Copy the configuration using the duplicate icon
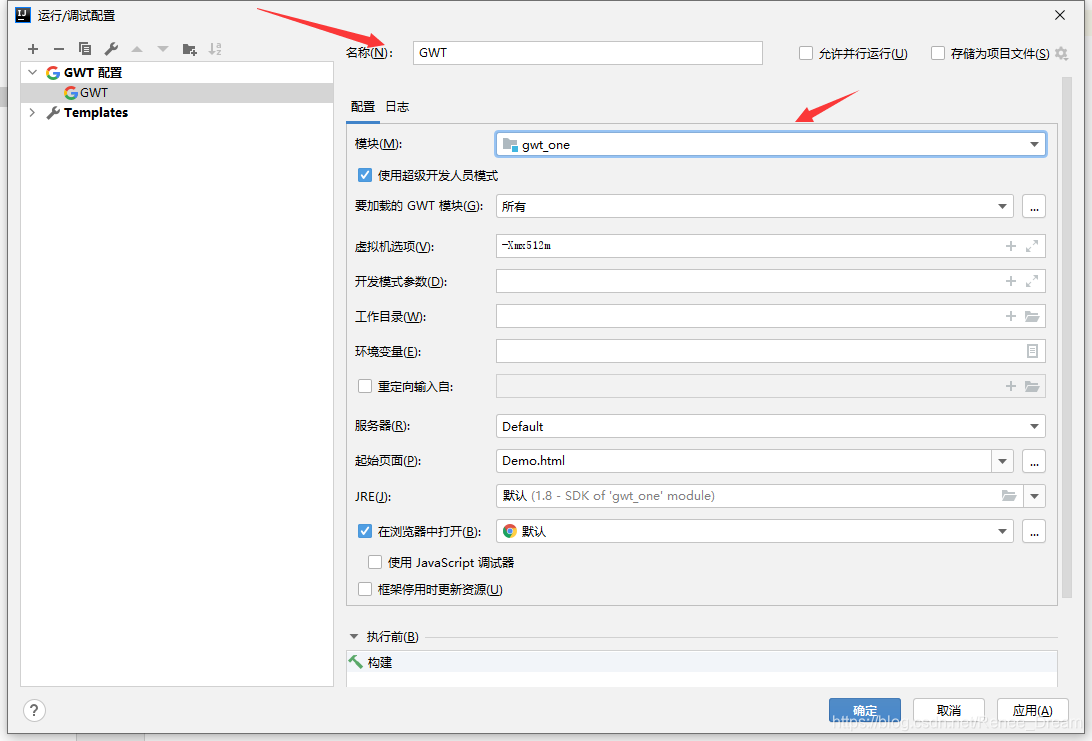Image resolution: width=1092 pixels, height=741 pixels. [x=85, y=49]
